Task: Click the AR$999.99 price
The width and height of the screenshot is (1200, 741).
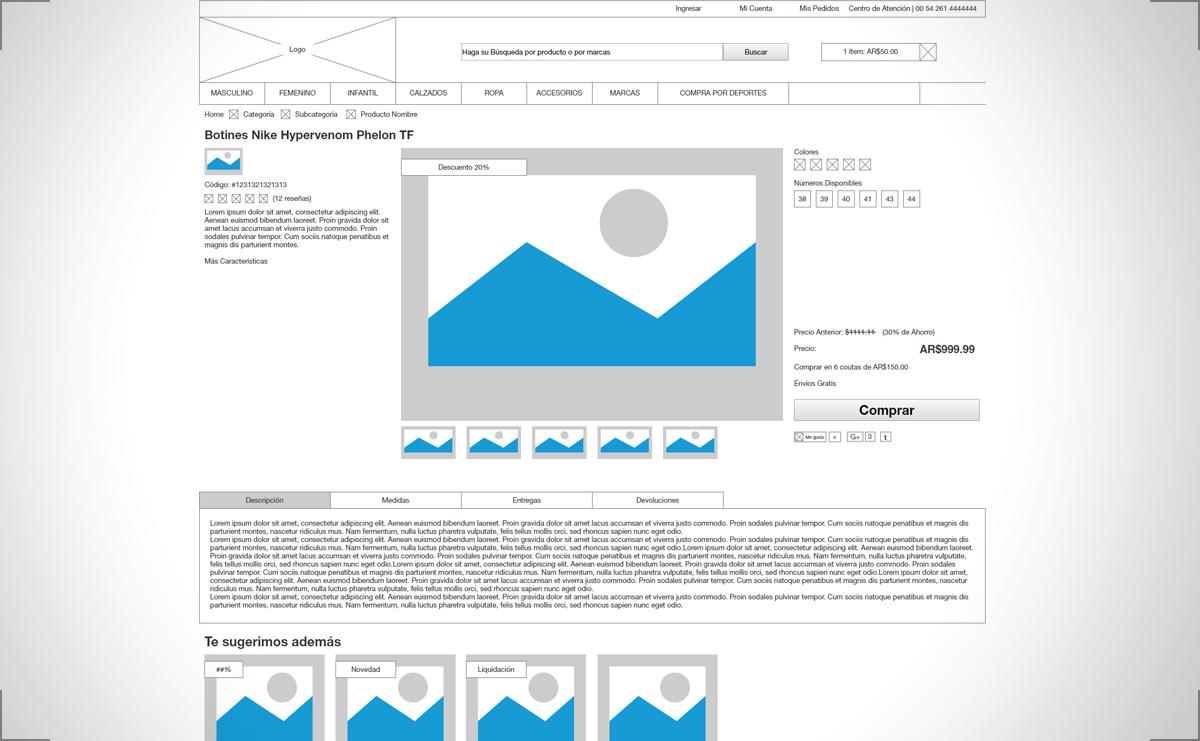Action: coord(947,349)
